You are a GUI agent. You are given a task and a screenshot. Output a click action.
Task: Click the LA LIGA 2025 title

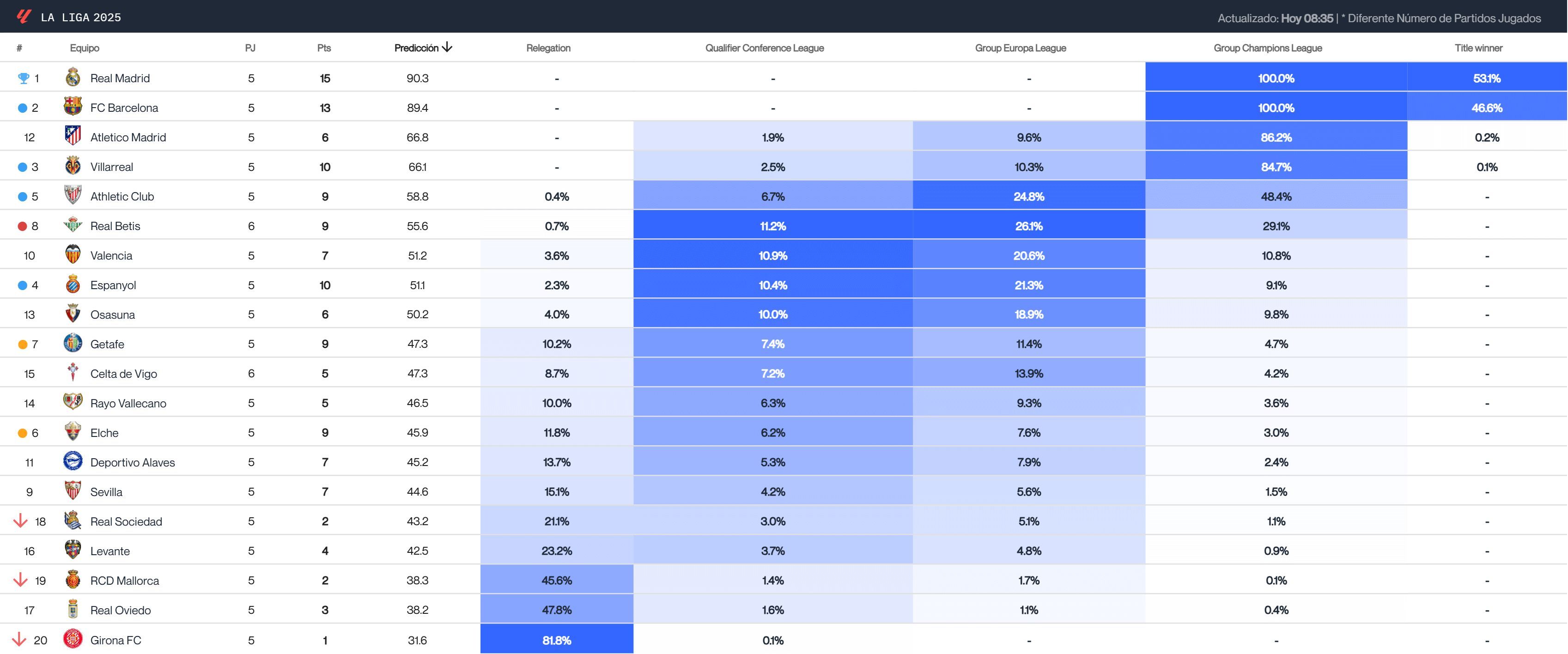tap(80, 17)
